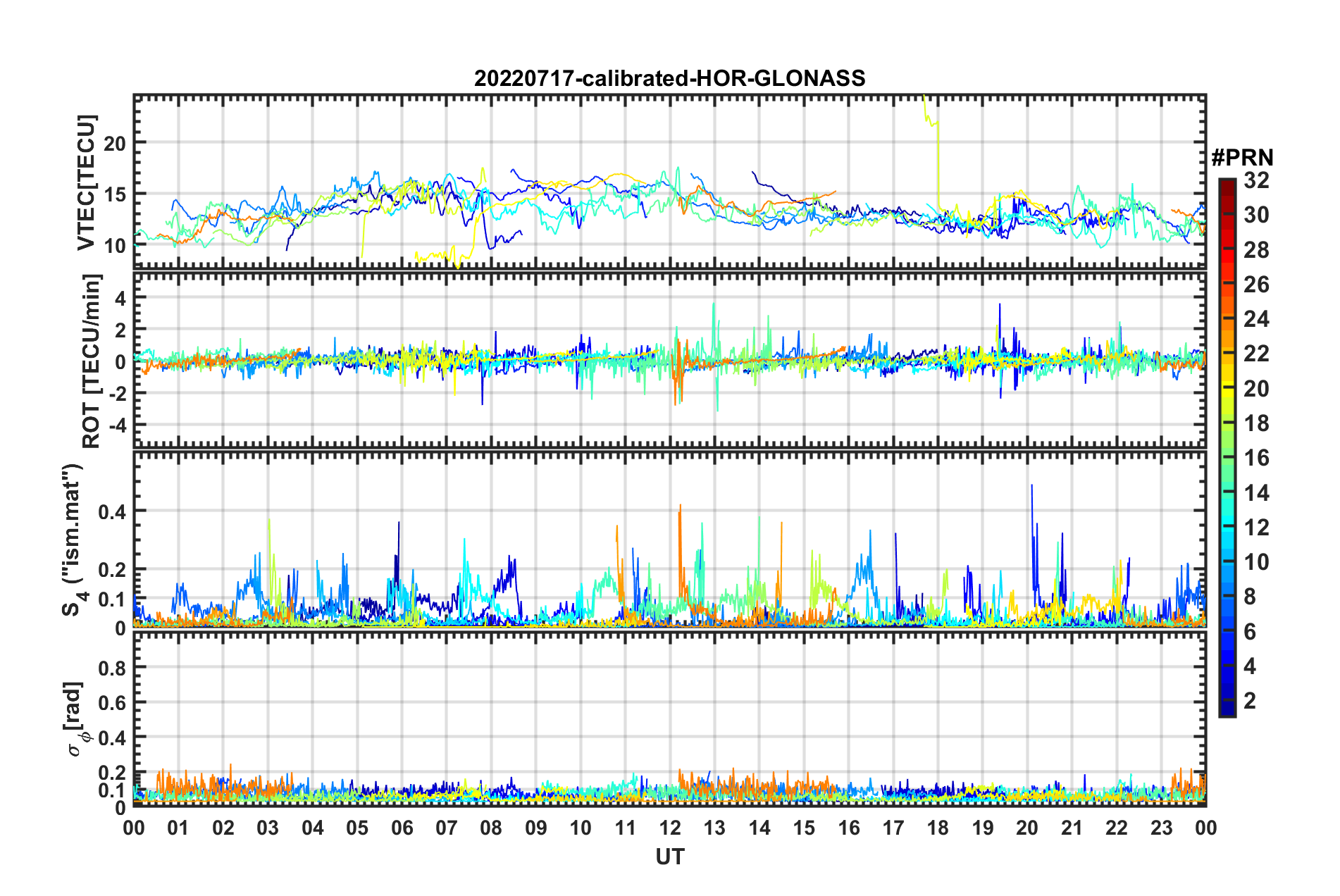
Task: Click colorbar tick label 16
Action: 1256,458
